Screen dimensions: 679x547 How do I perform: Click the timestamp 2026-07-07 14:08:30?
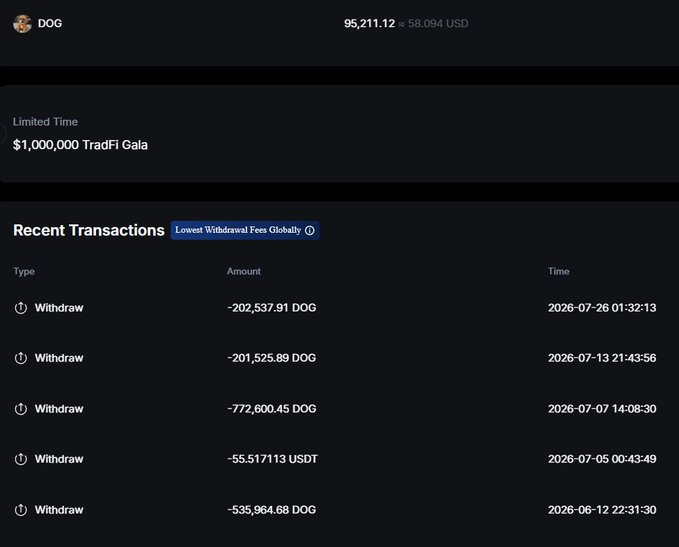pyautogui.click(x=602, y=408)
